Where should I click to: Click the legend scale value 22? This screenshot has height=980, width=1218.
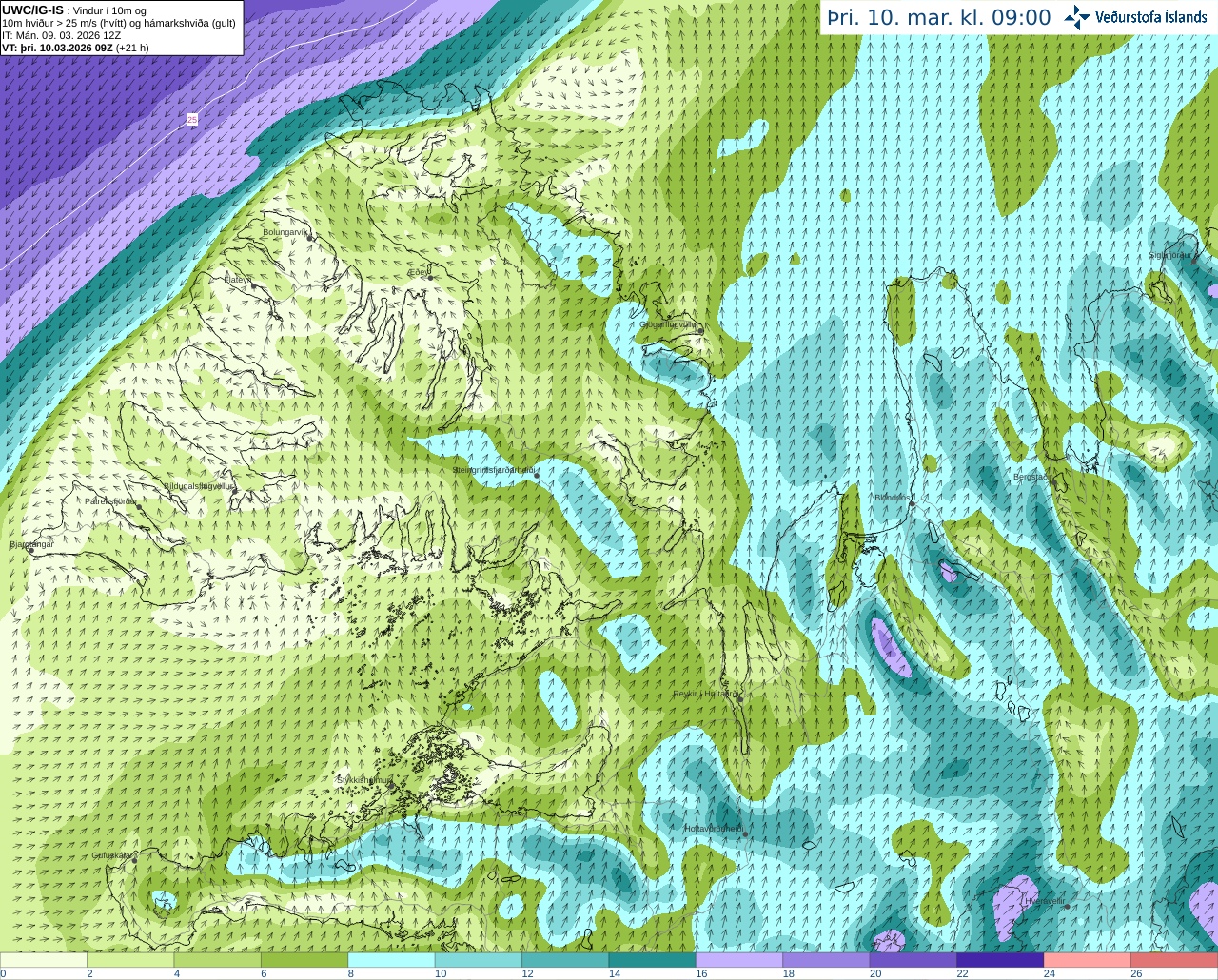click(x=963, y=973)
